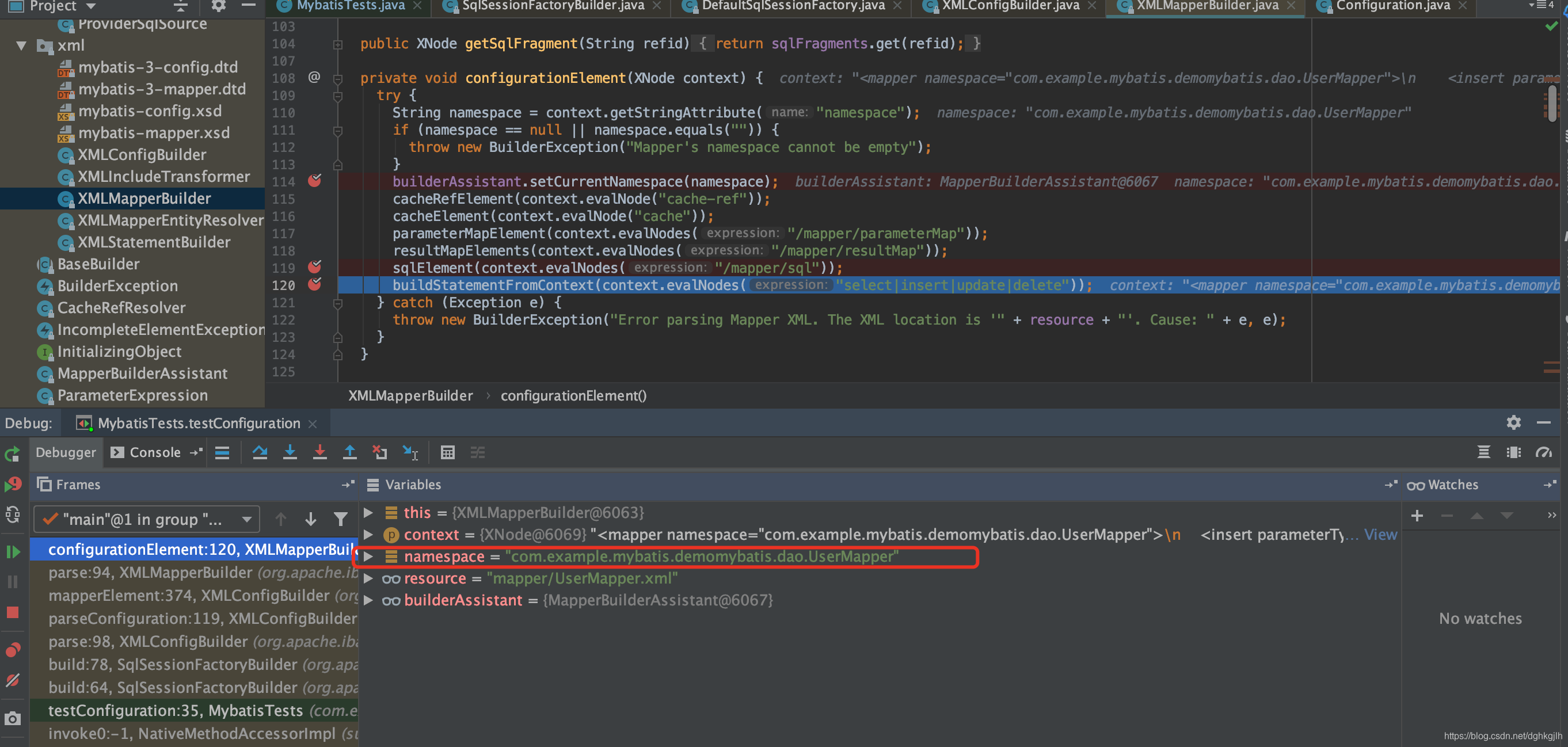Click the Step Into blue arrow icon
1568x747 pixels.
tap(290, 452)
